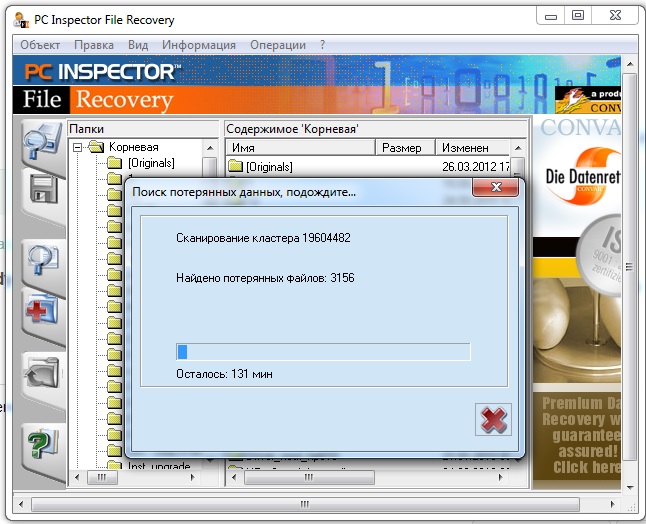The image size is (646, 524).
Task: Click Осталось: 131 мин text
Action: [225, 374]
